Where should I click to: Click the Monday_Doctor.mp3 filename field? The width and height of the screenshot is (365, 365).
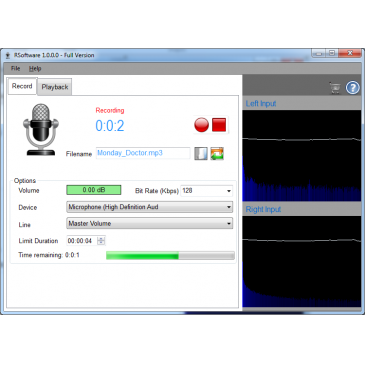[143, 153]
